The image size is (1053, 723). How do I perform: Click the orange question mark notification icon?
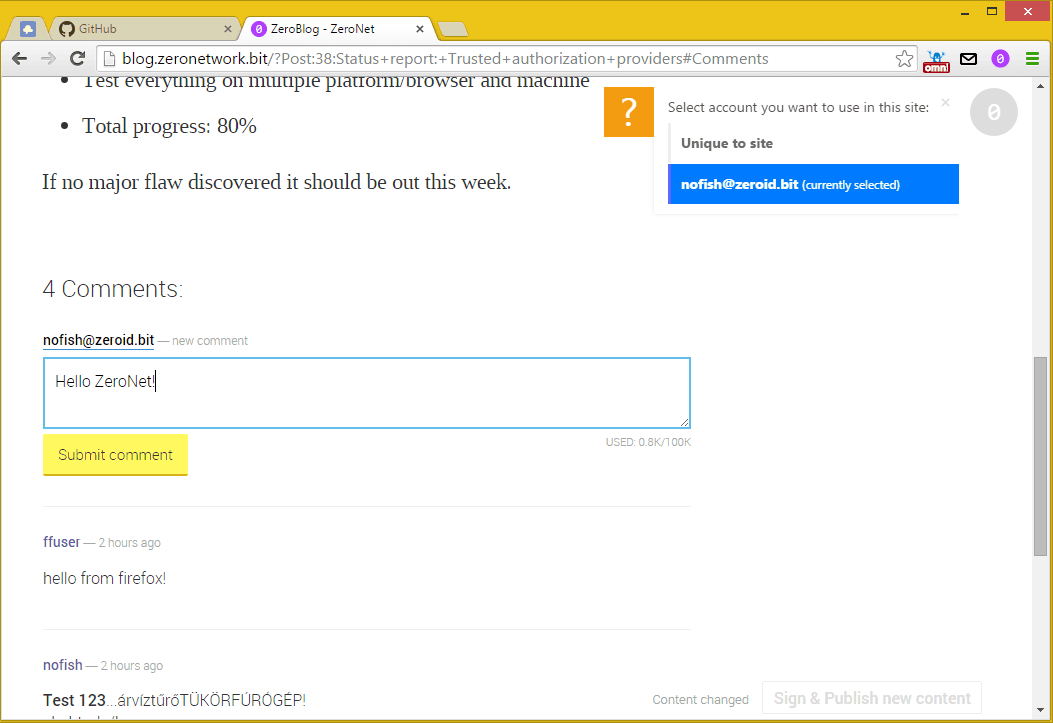click(629, 112)
